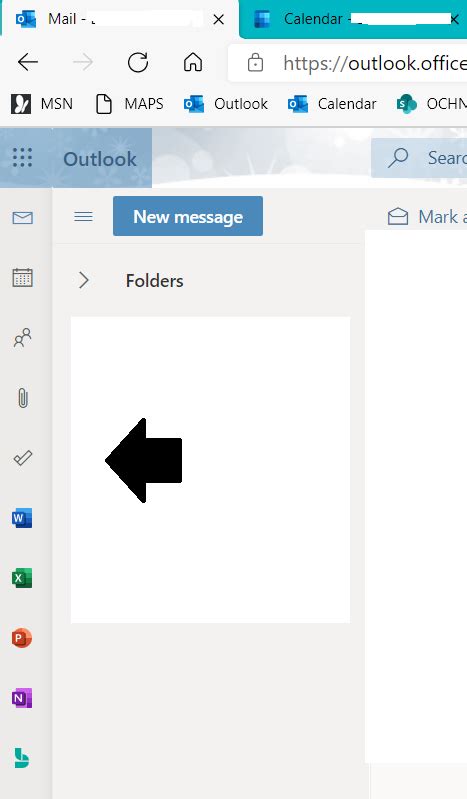Screen dimensions: 467x799
Task: Click the New message button
Action: [188, 216]
